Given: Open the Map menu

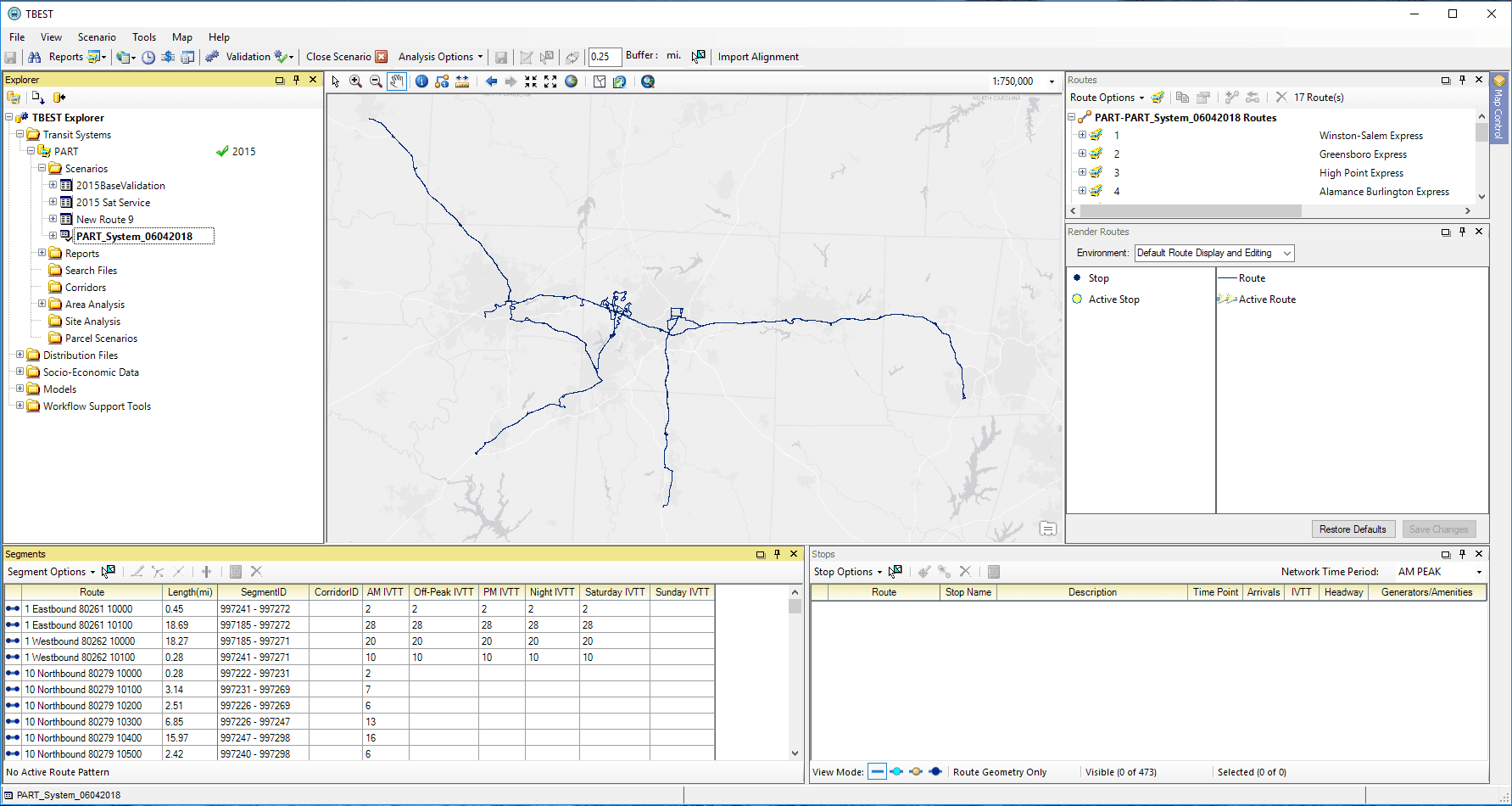Looking at the screenshot, I should tap(181, 36).
